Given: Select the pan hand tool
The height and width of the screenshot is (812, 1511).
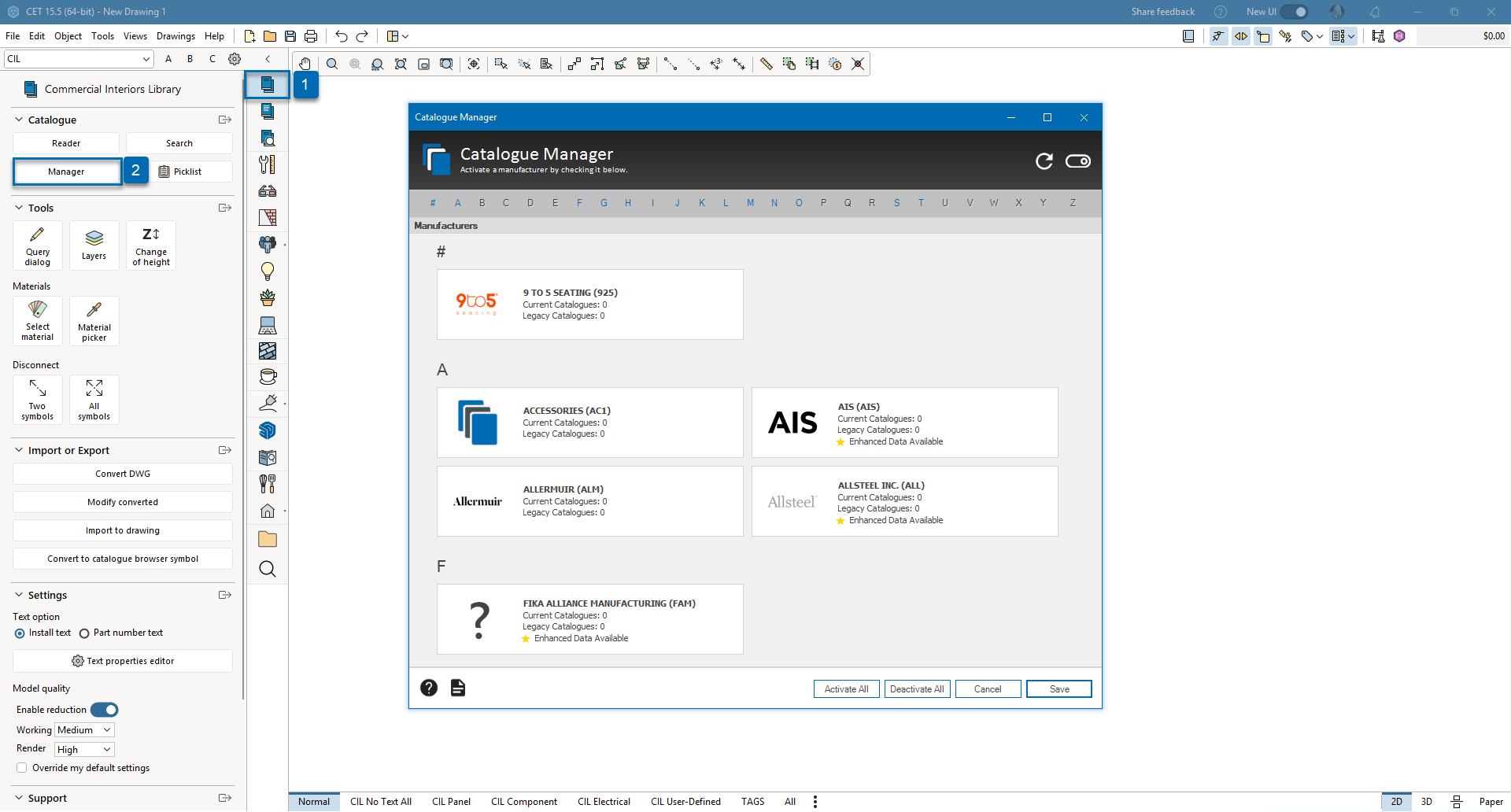Looking at the screenshot, I should (x=305, y=65).
